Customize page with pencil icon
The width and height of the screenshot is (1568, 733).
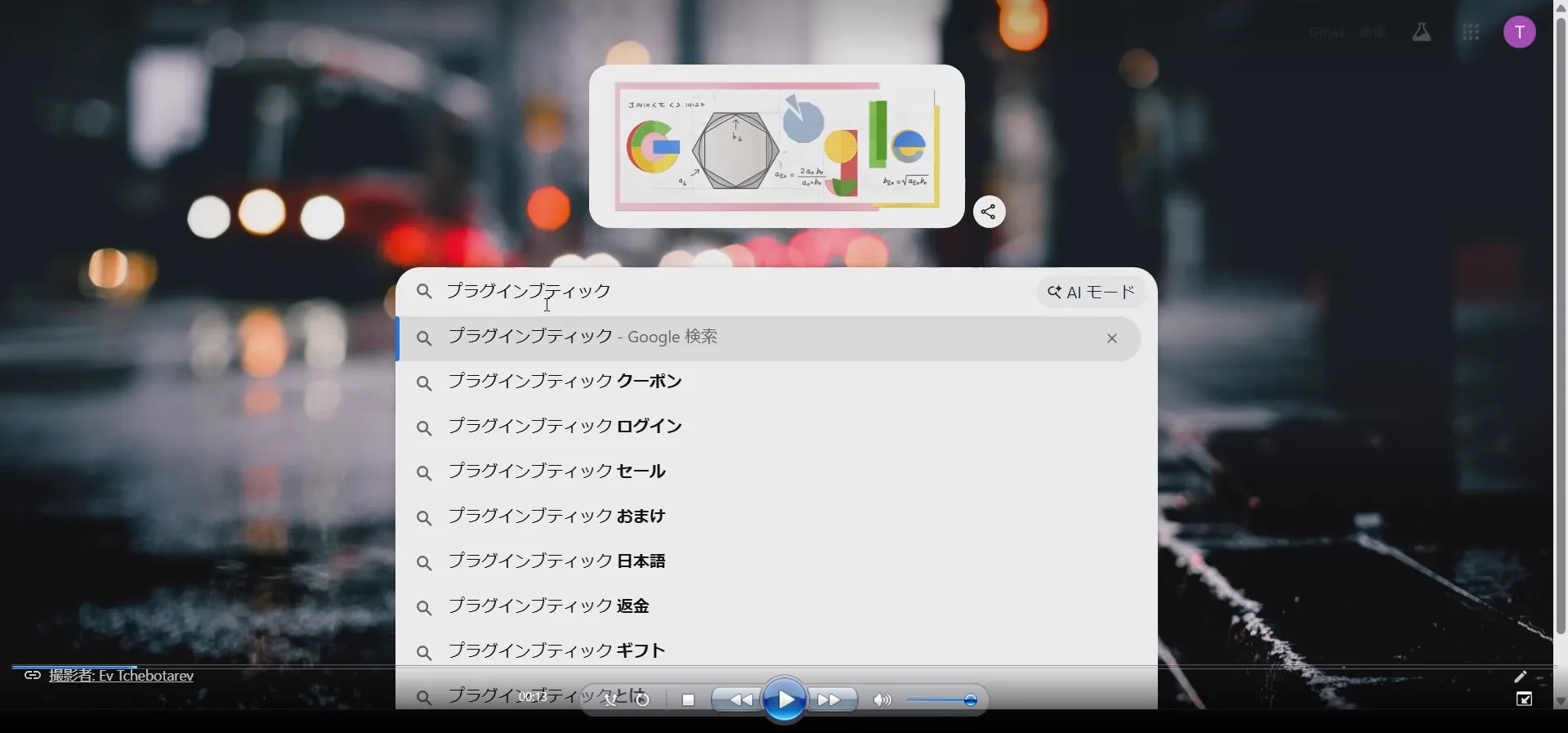(x=1520, y=677)
